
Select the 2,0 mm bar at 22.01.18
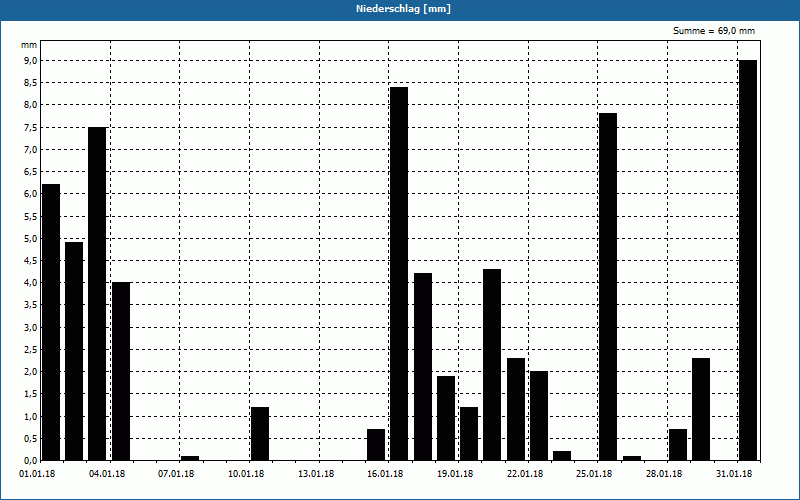(539, 416)
